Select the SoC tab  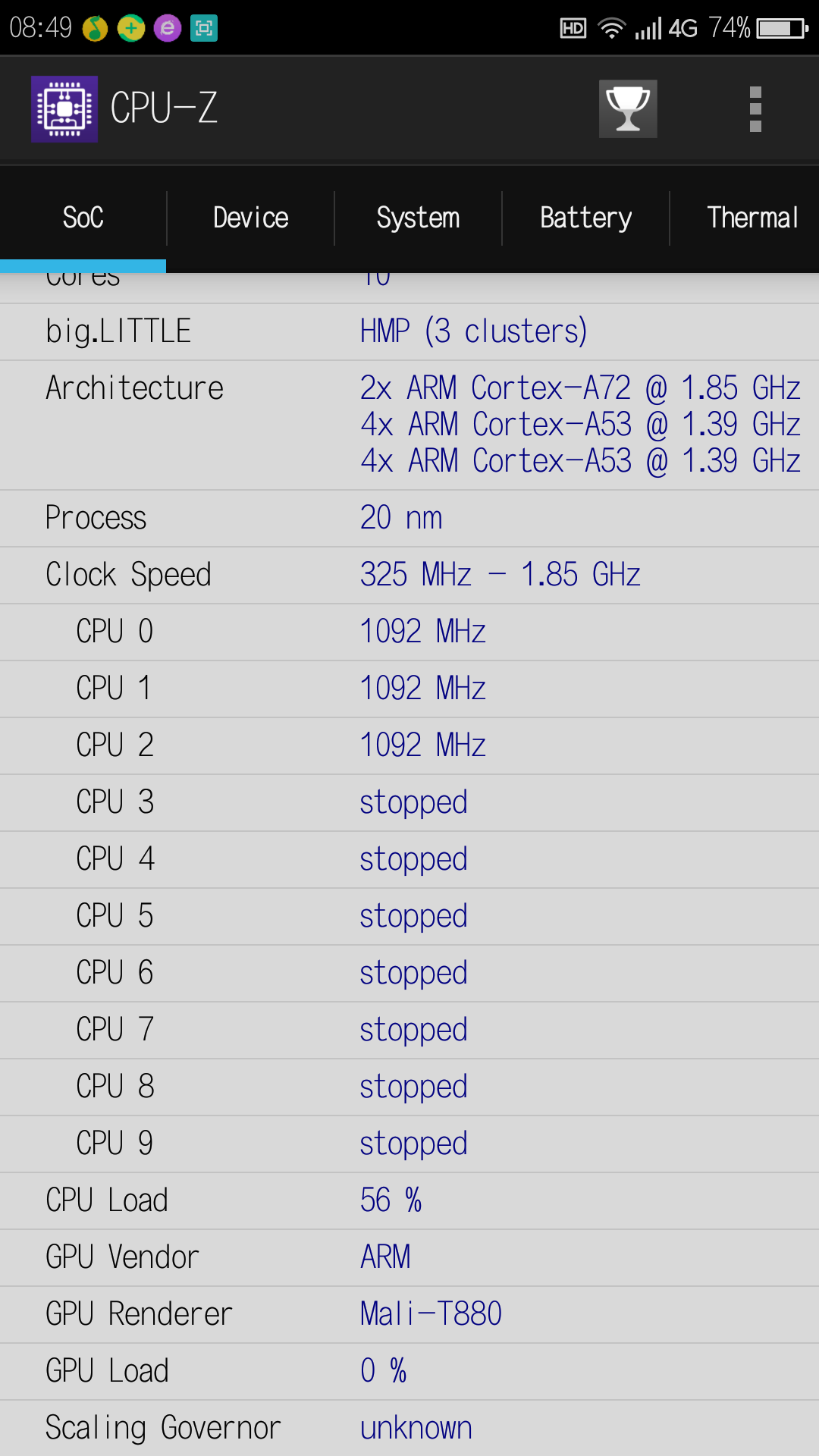(83, 218)
